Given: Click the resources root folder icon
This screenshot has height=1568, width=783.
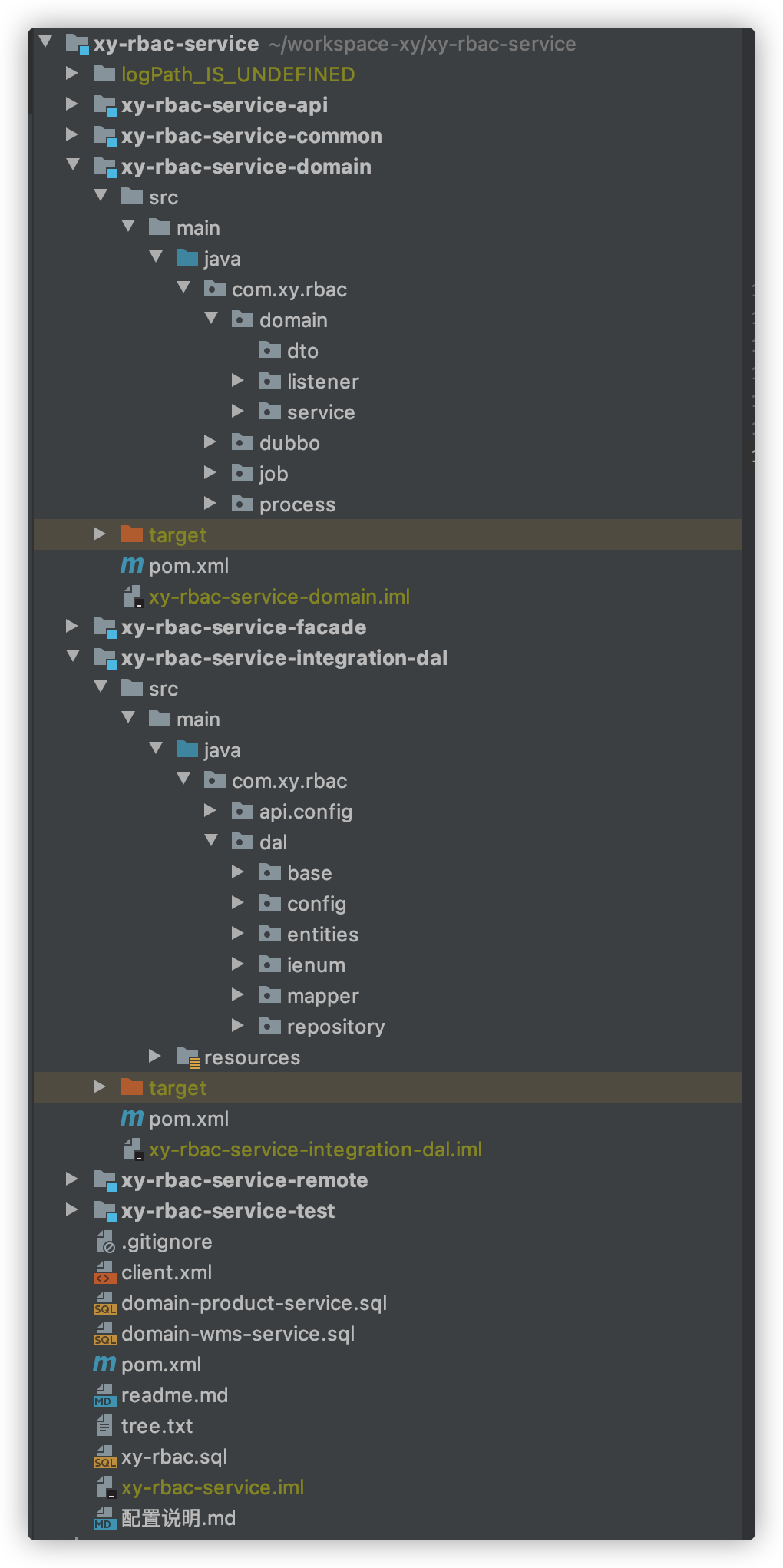Looking at the screenshot, I should [x=188, y=1057].
